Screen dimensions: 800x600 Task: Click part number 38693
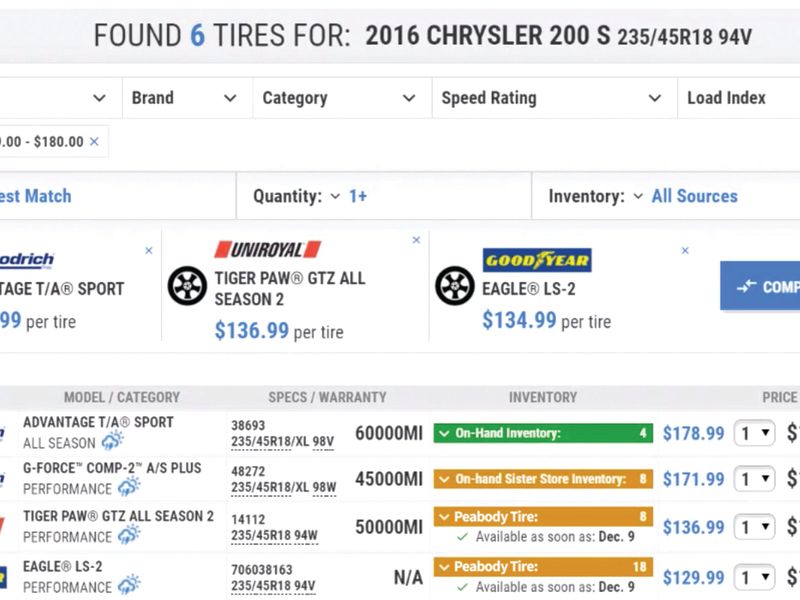248,426
